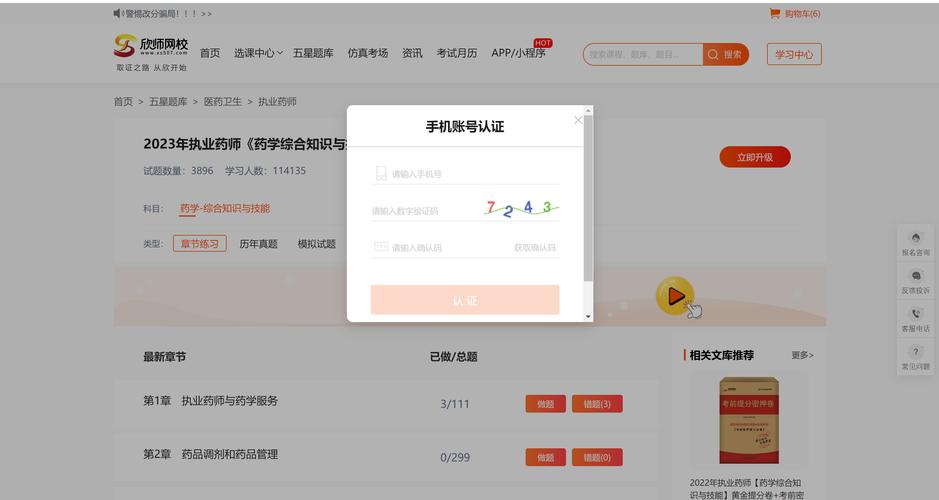The height and width of the screenshot is (500, 939).
Task: Open 学习中心 button
Action: coord(794,54)
